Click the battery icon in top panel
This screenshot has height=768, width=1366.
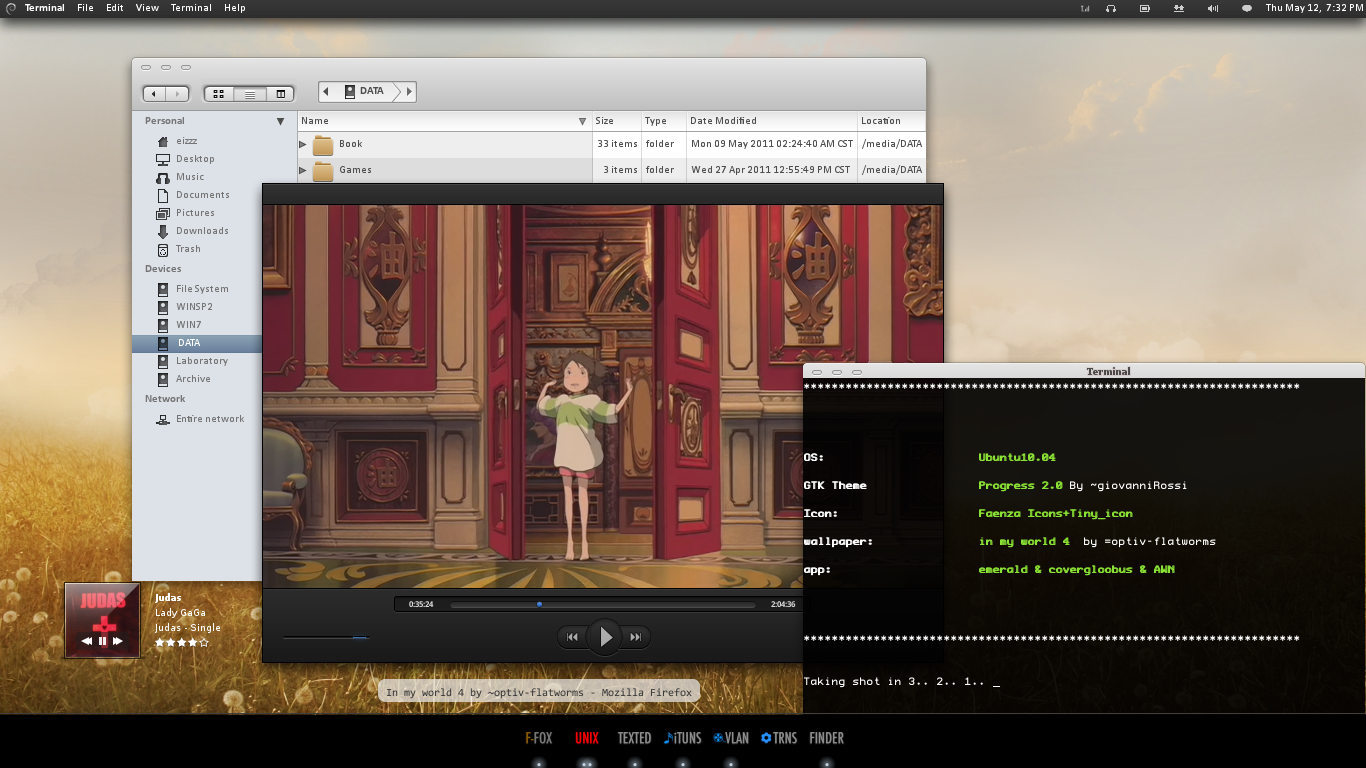pyautogui.click(x=1145, y=8)
